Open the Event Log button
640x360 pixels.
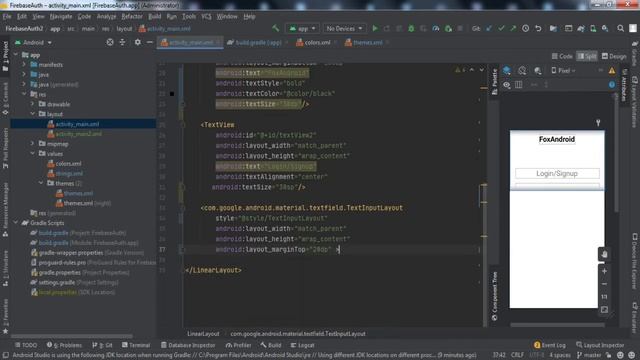[550, 345]
